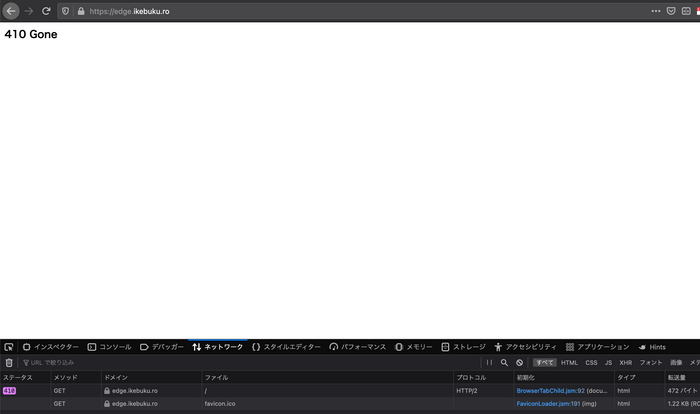Screen dimensions: 700x414
Task: Toggle the CSS filter
Action: click(591, 363)
